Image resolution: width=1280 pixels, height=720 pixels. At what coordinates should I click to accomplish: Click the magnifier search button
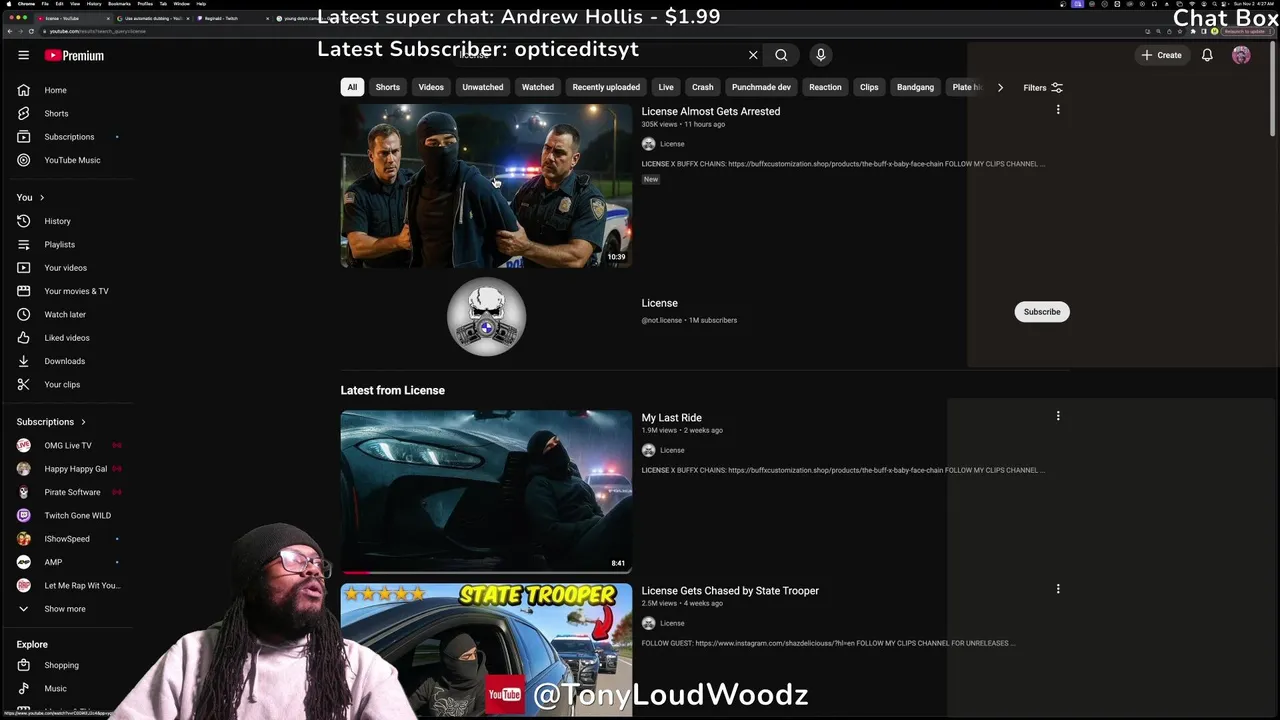pos(781,55)
